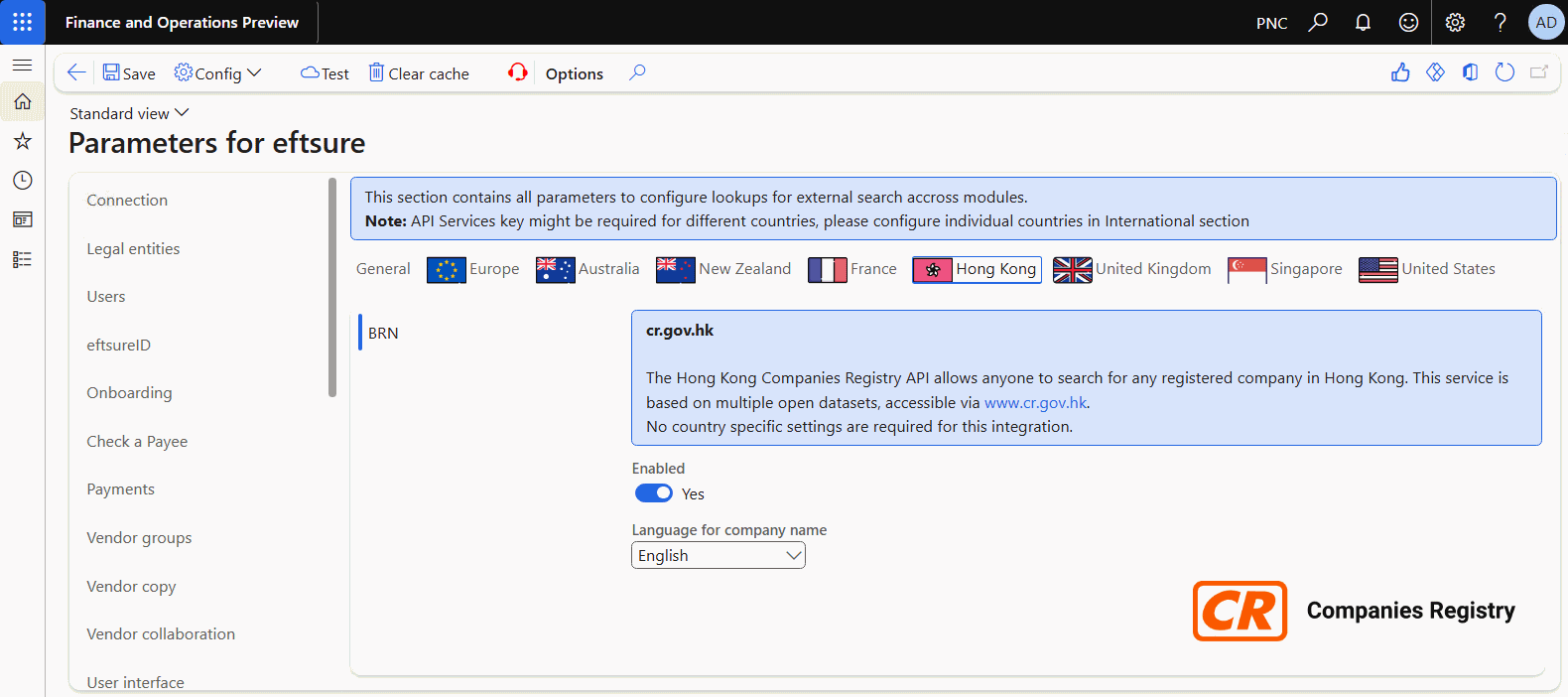
Task: Open the top-bar search magnifier
Action: pyautogui.click(x=1318, y=22)
